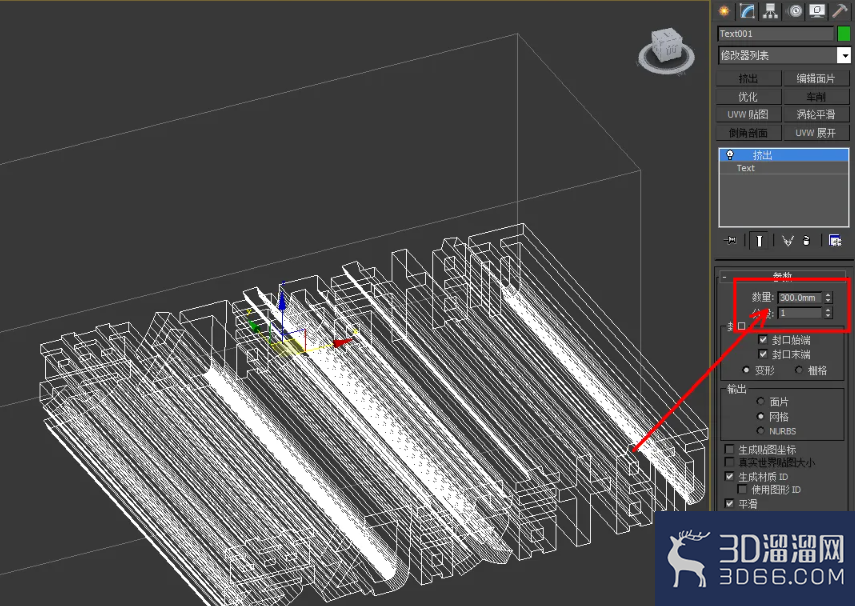
Task: Click the Pin Stack icon
Action: point(730,240)
